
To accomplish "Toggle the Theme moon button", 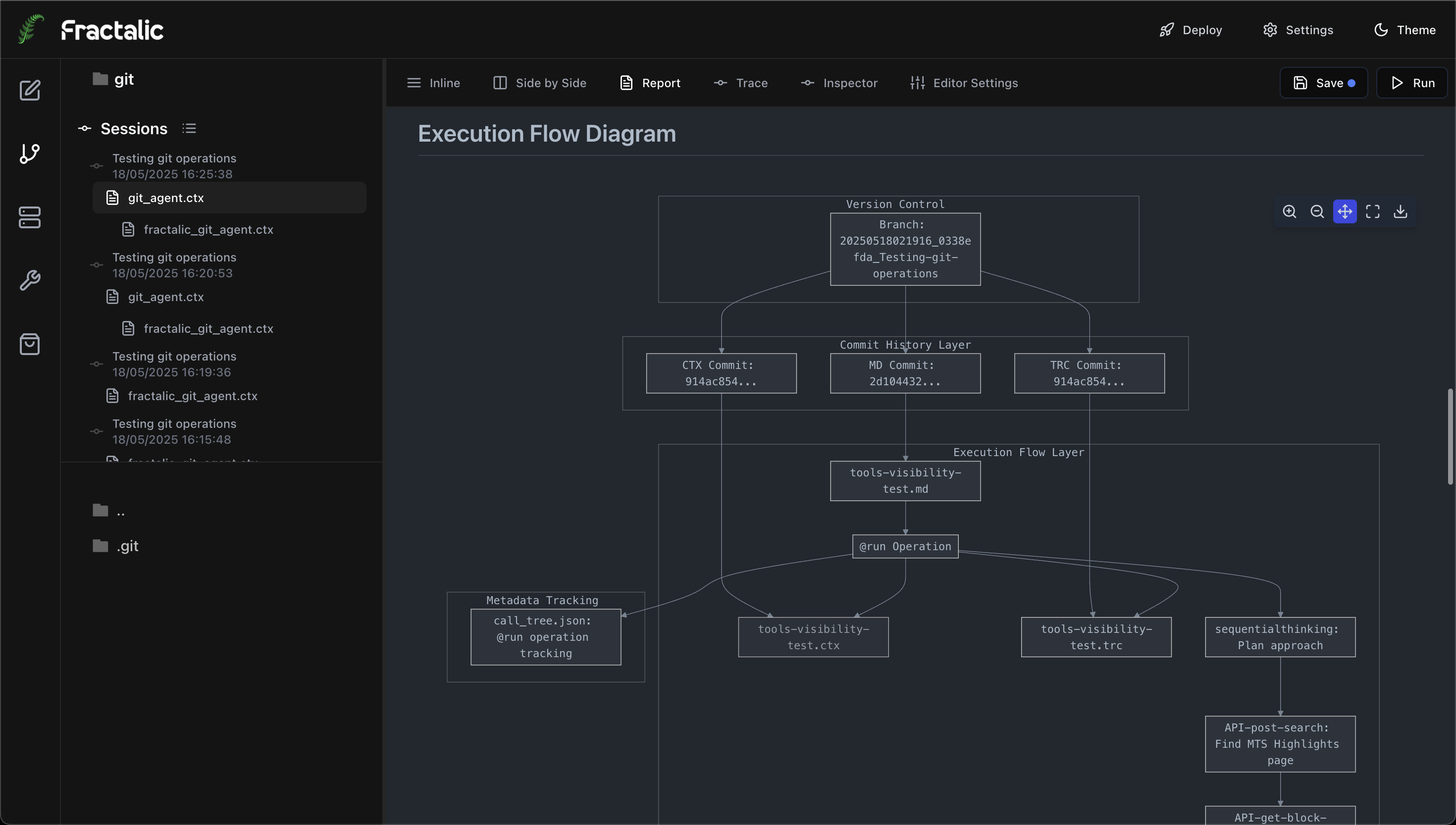I will coord(1404,30).
